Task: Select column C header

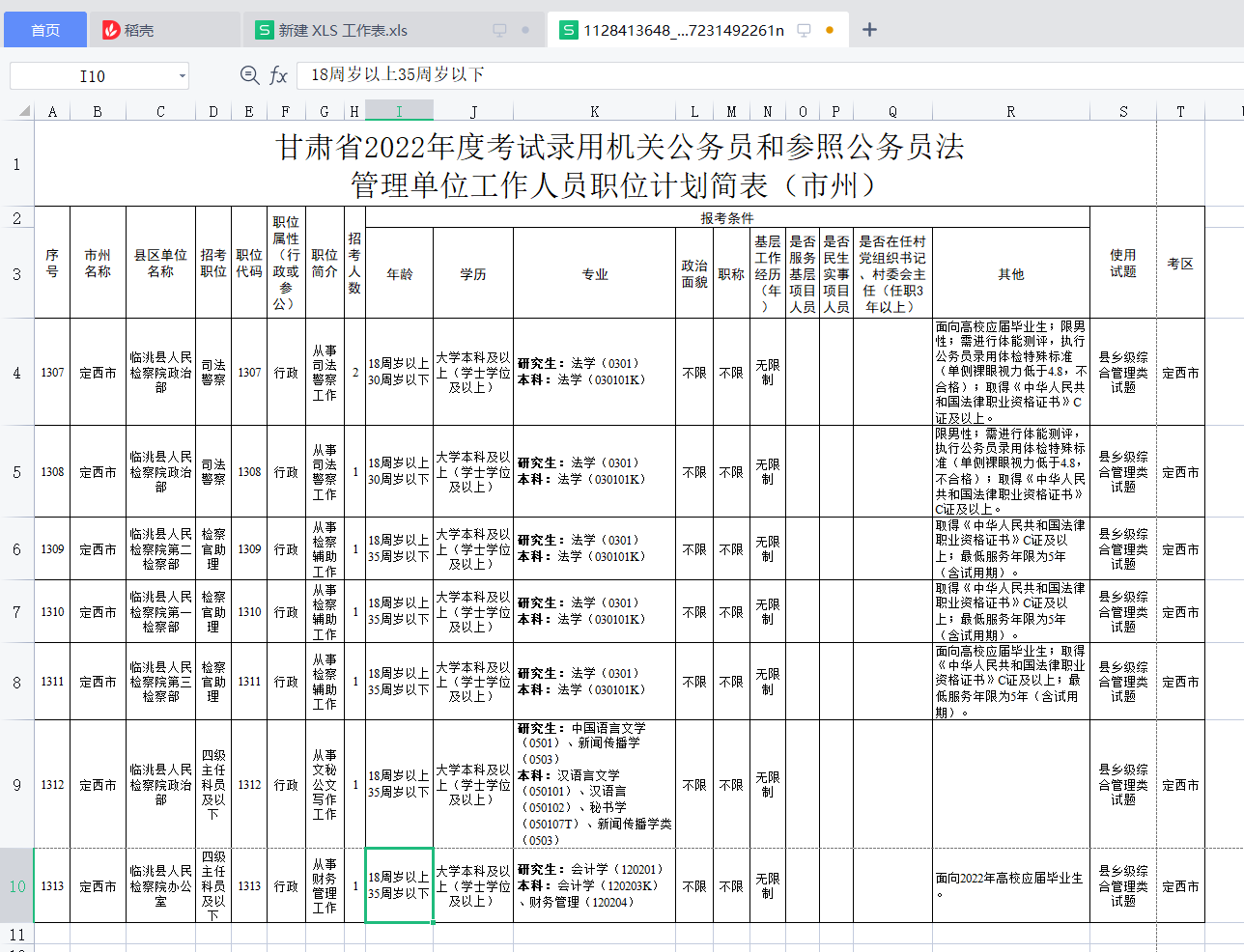Action: 160,111
